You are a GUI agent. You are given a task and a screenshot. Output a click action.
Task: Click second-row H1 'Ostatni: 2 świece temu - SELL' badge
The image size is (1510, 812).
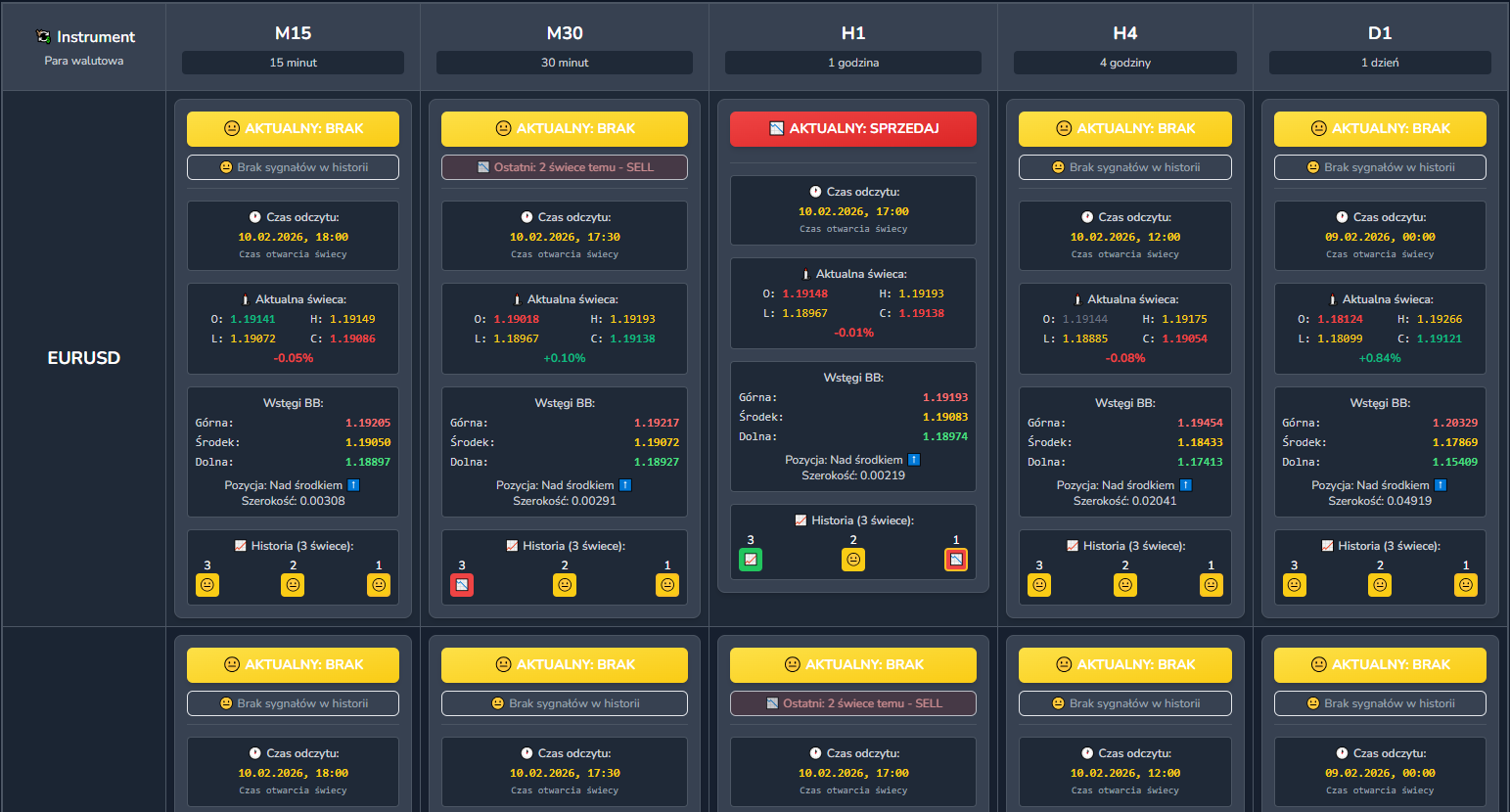(x=853, y=703)
